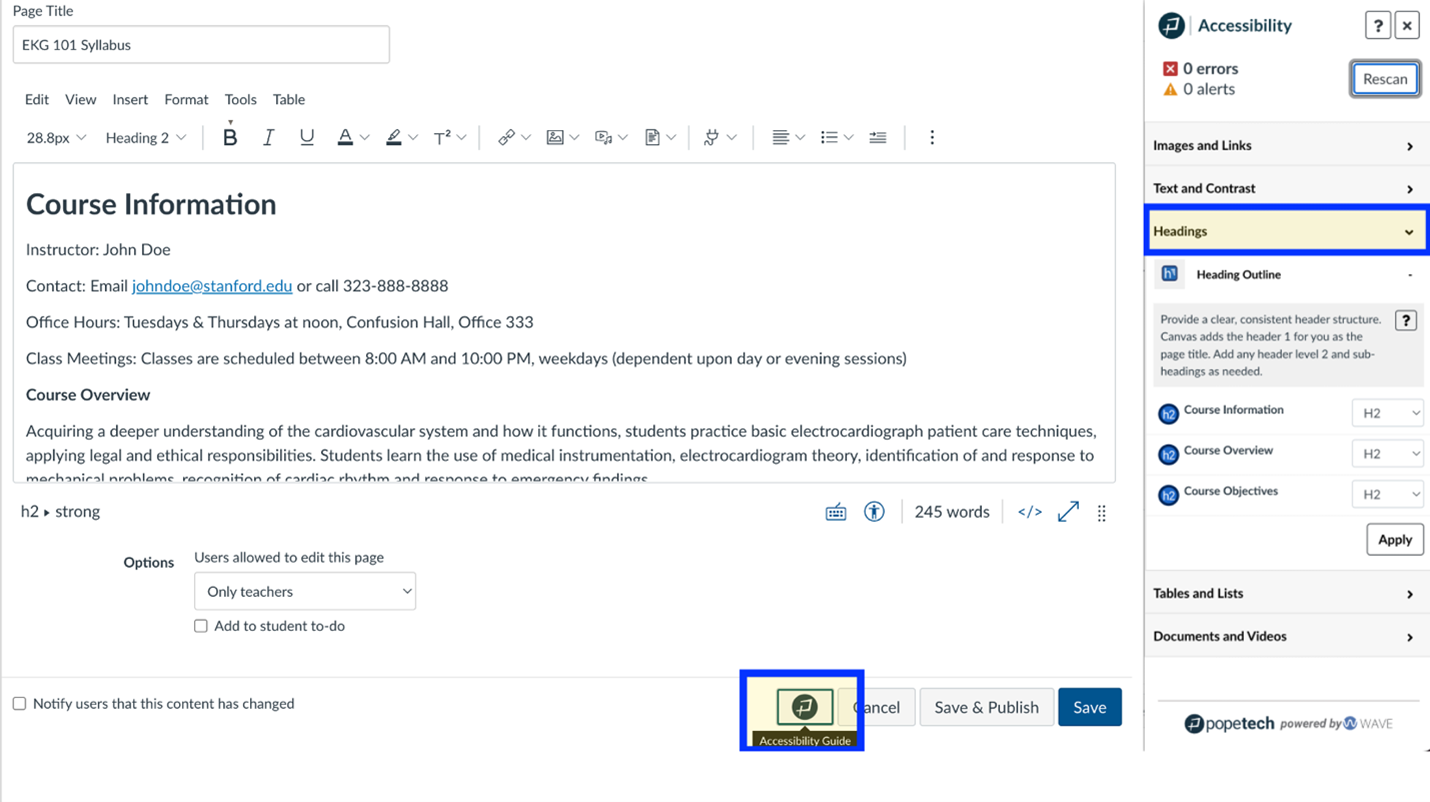This screenshot has height=802, width=1430.
Task: Click the apps plug icon
Action: 712,137
